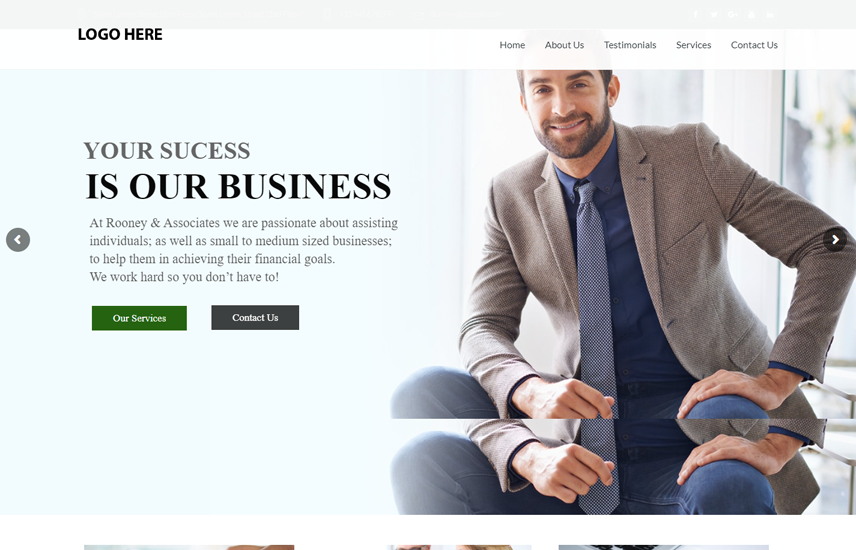Viewport: 856px width, 550px height.
Task: Click the envelope email icon
Action: (x=417, y=15)
